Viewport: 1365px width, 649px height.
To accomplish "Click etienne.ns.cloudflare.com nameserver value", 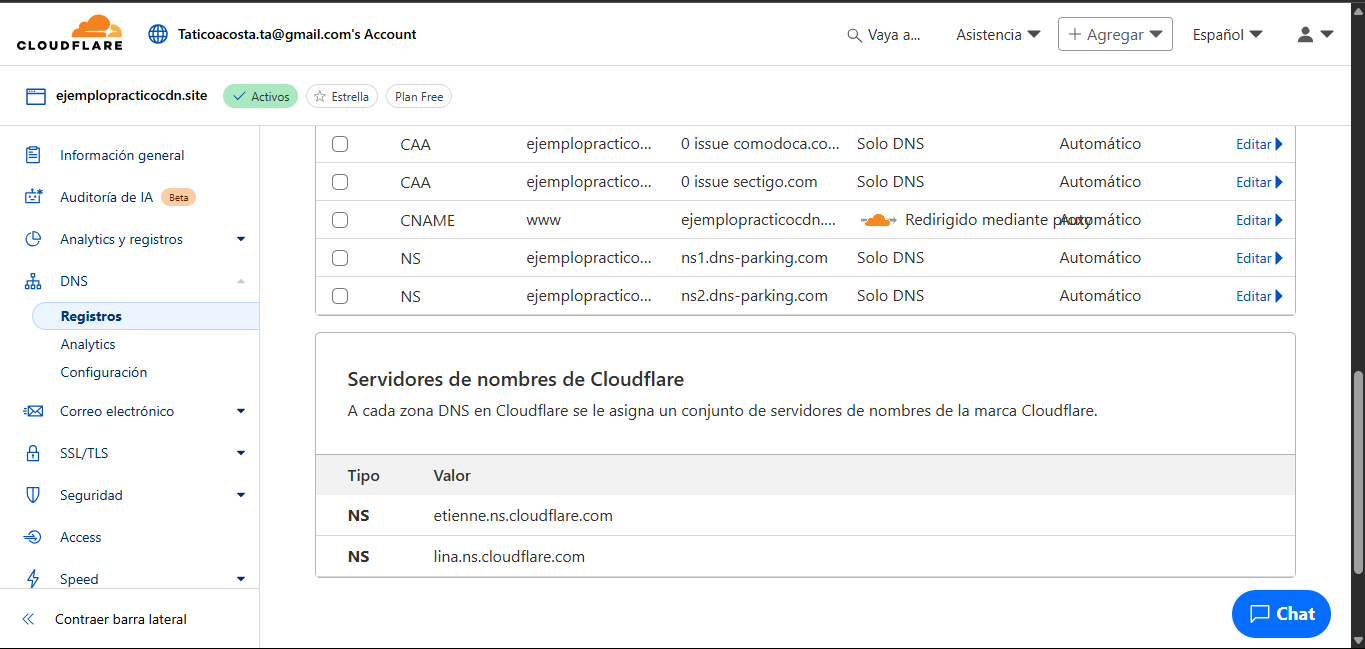I will click(523, 516).
